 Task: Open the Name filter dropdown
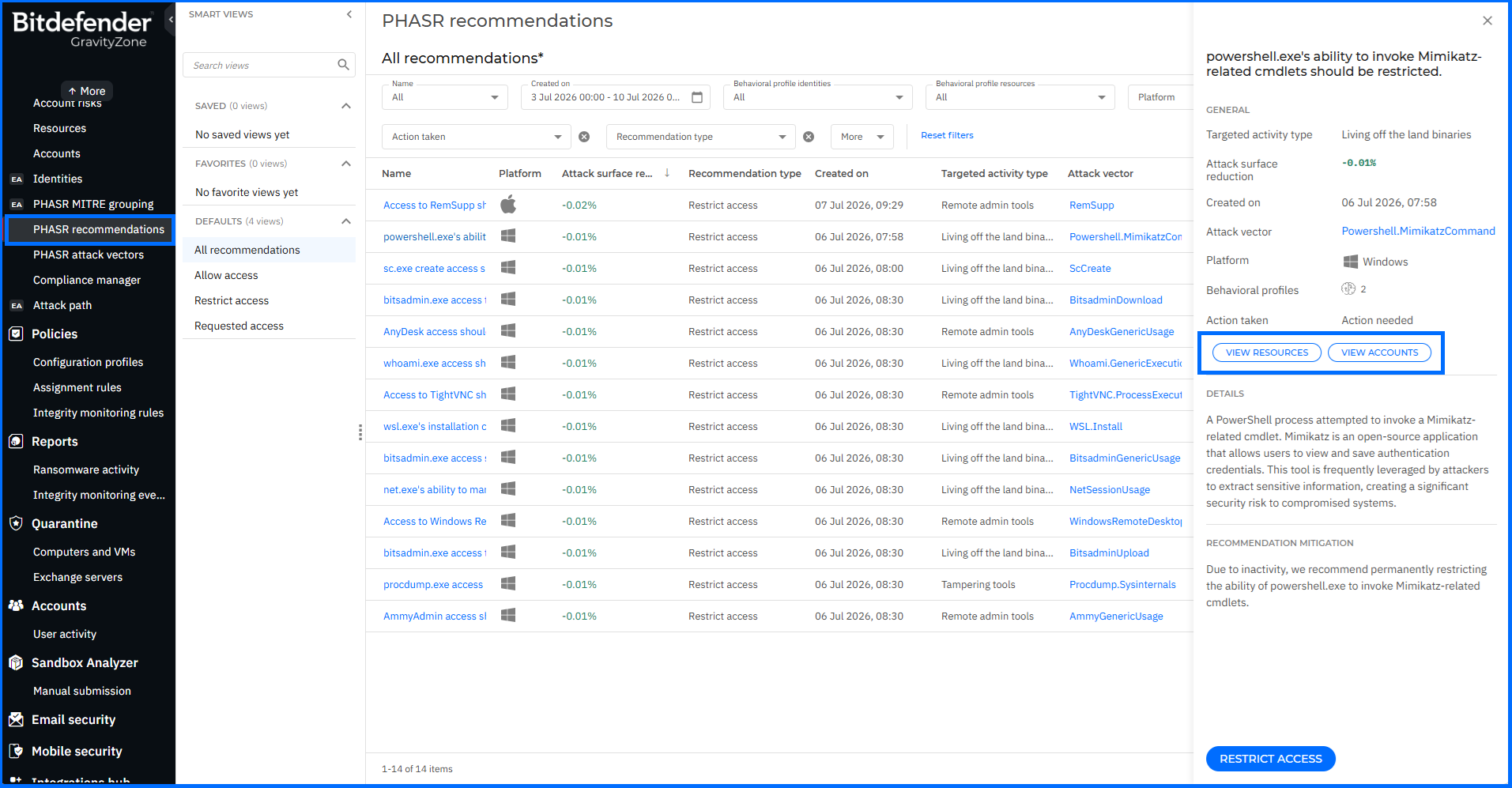click(445, 96)
